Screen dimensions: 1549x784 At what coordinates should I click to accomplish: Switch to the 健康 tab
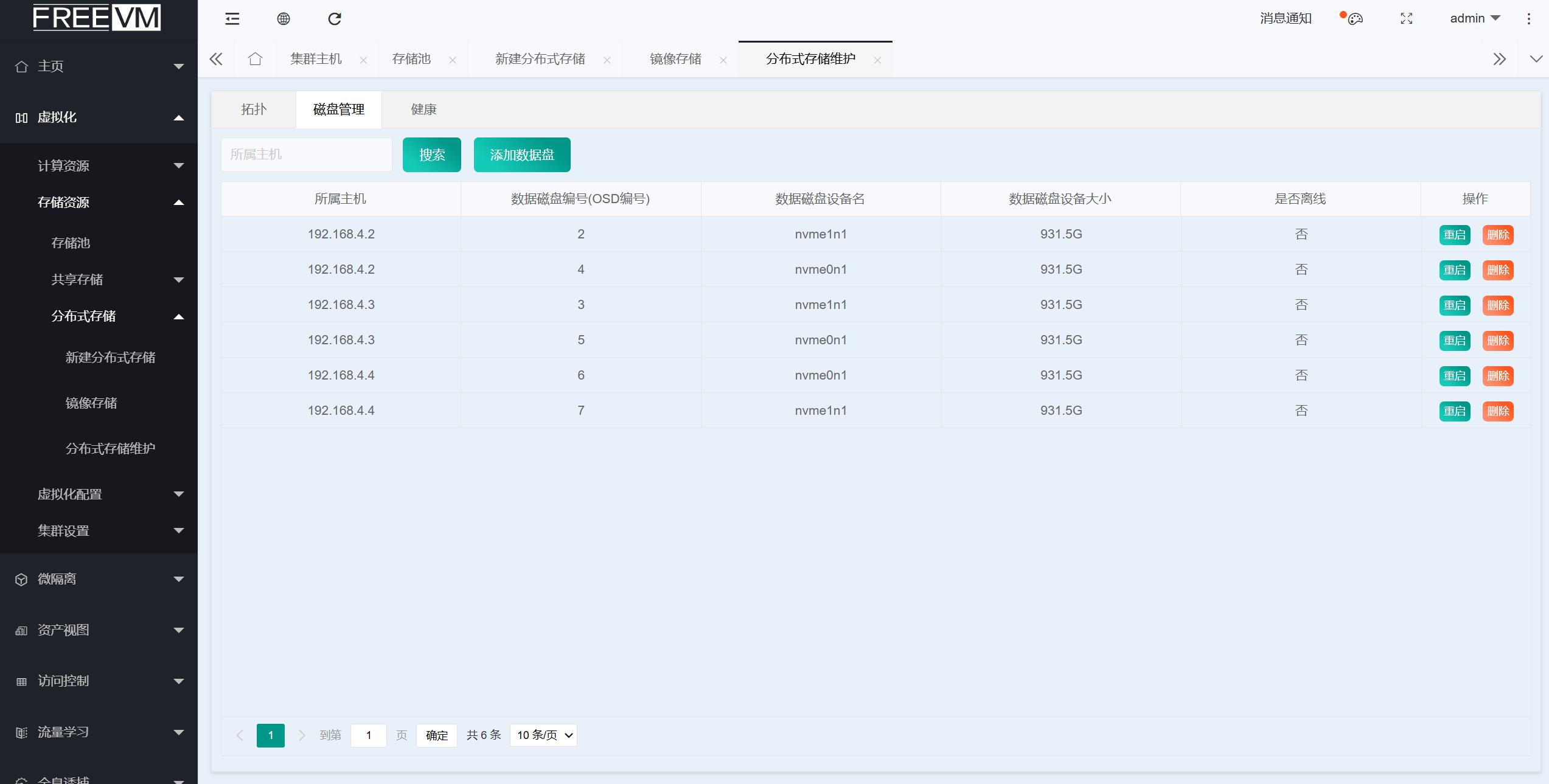(423, 109)
